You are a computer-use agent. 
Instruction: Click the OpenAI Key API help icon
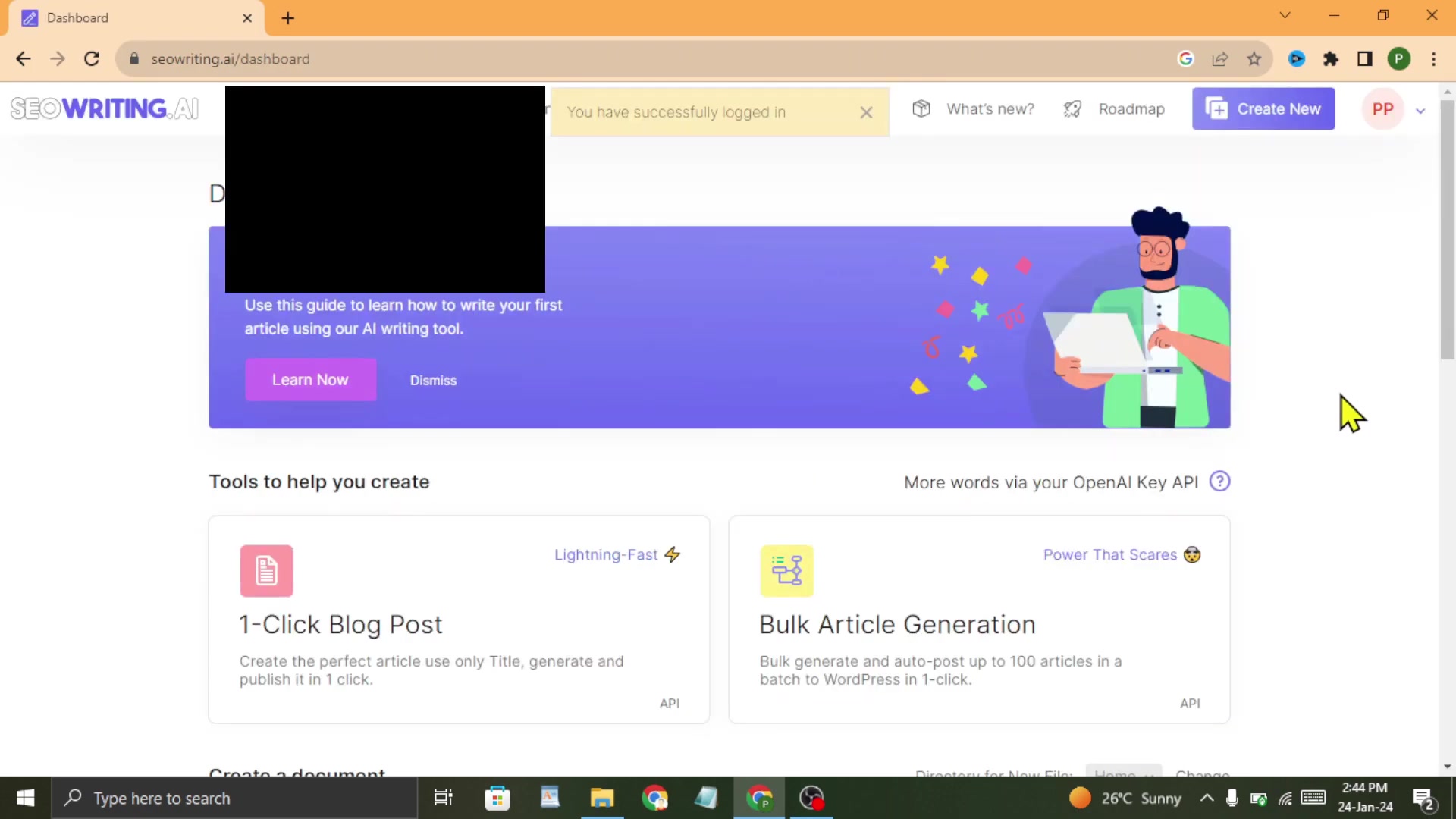1219,482
